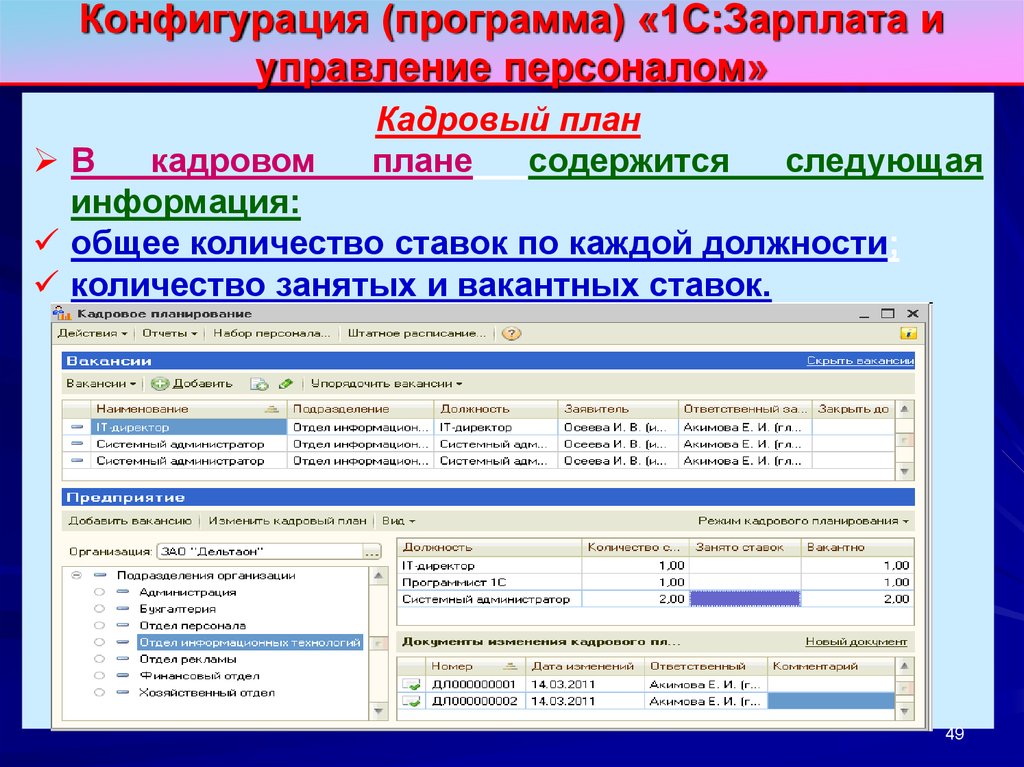Click the circle marker next to Бухгалтерия

point(99,608)
